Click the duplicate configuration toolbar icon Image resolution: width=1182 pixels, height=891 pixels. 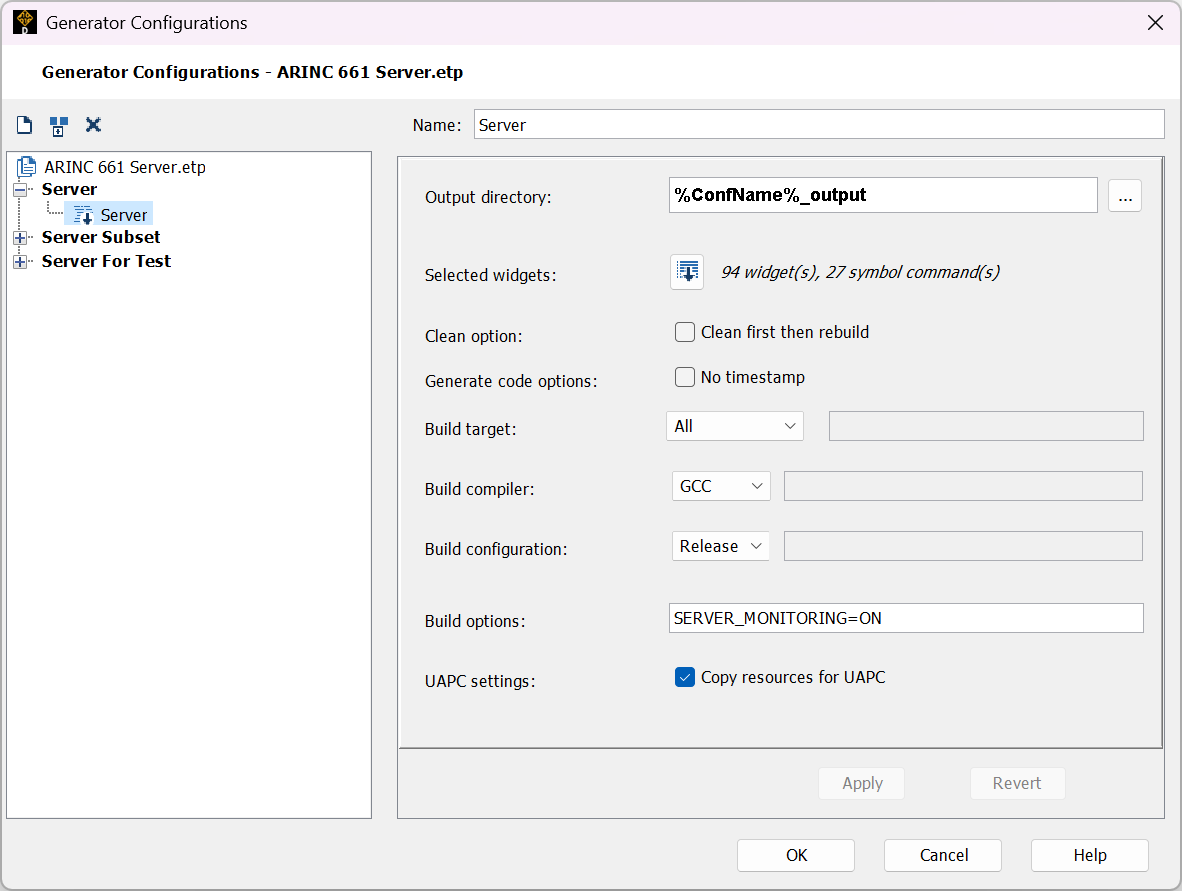pyautogui.click(x=59, y=126)
